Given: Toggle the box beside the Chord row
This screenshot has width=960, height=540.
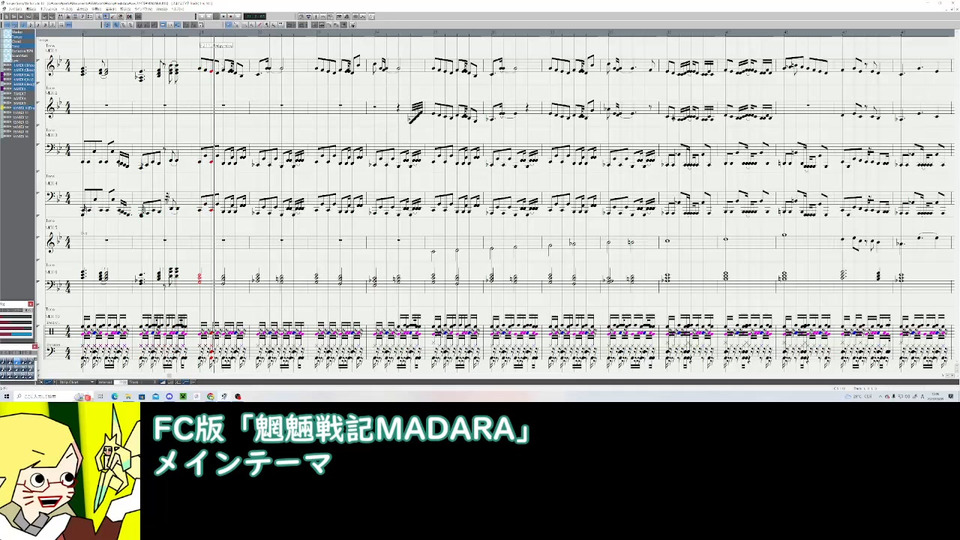Looking at the screenshot, I should click(7, 42).
